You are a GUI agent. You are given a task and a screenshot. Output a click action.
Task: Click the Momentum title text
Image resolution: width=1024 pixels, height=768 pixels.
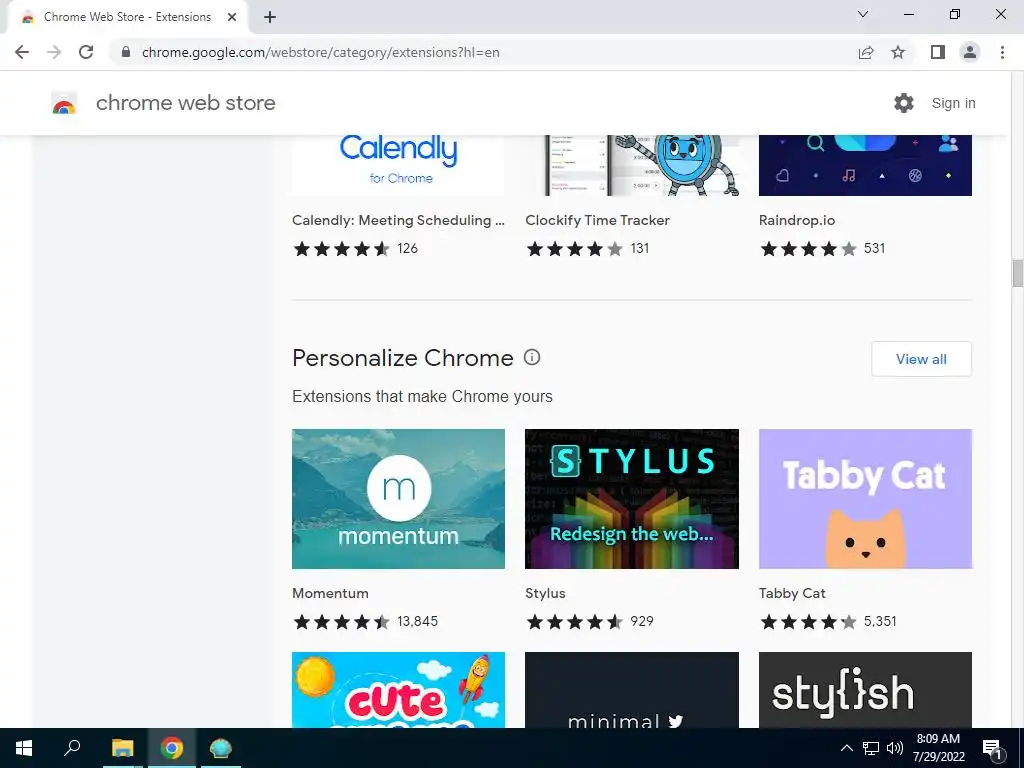point(330,593)
